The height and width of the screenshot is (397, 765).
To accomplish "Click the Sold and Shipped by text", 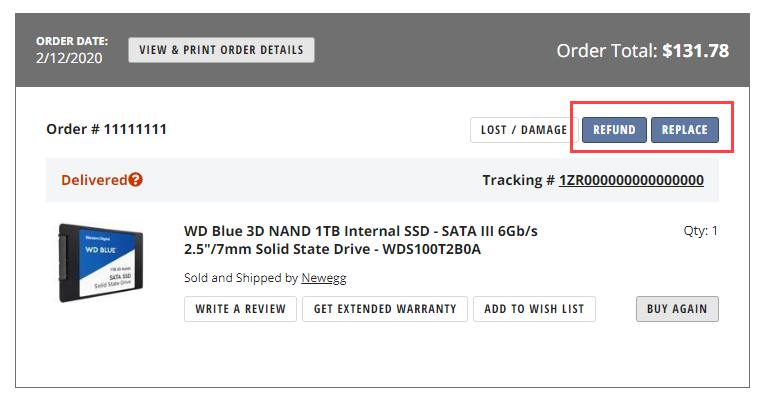I will click(241, 278).
